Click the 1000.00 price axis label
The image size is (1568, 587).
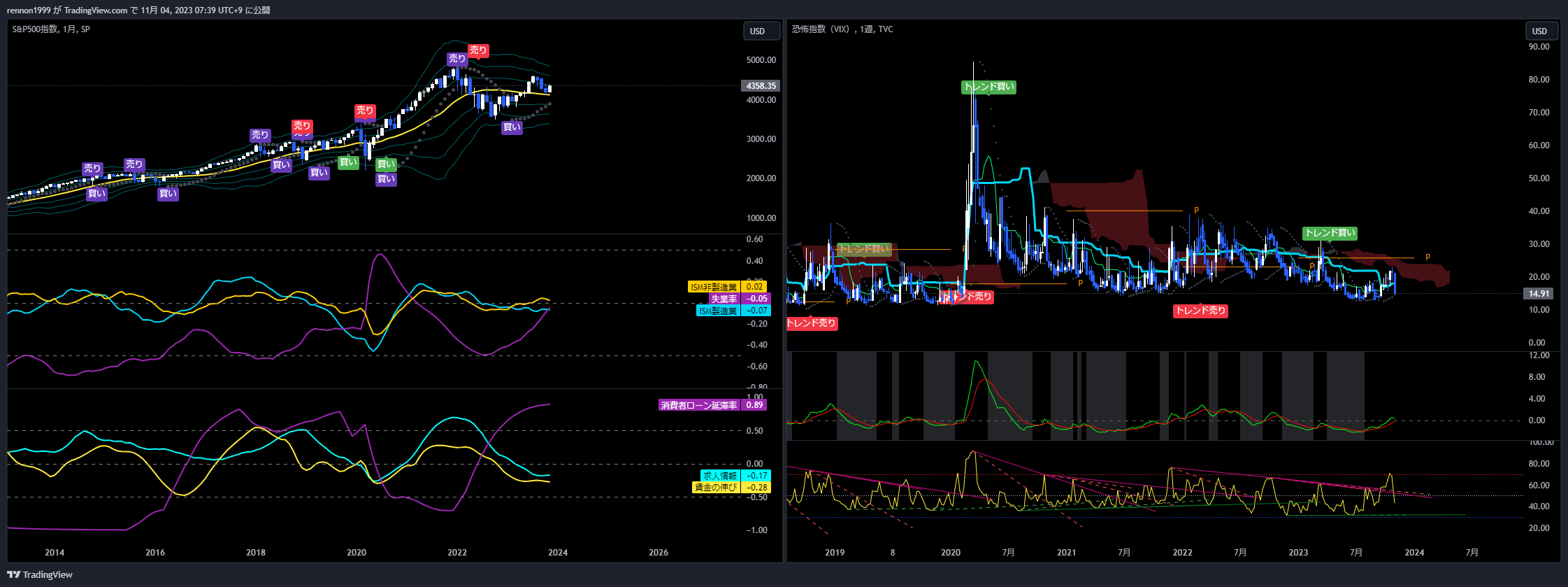point(761,218)
